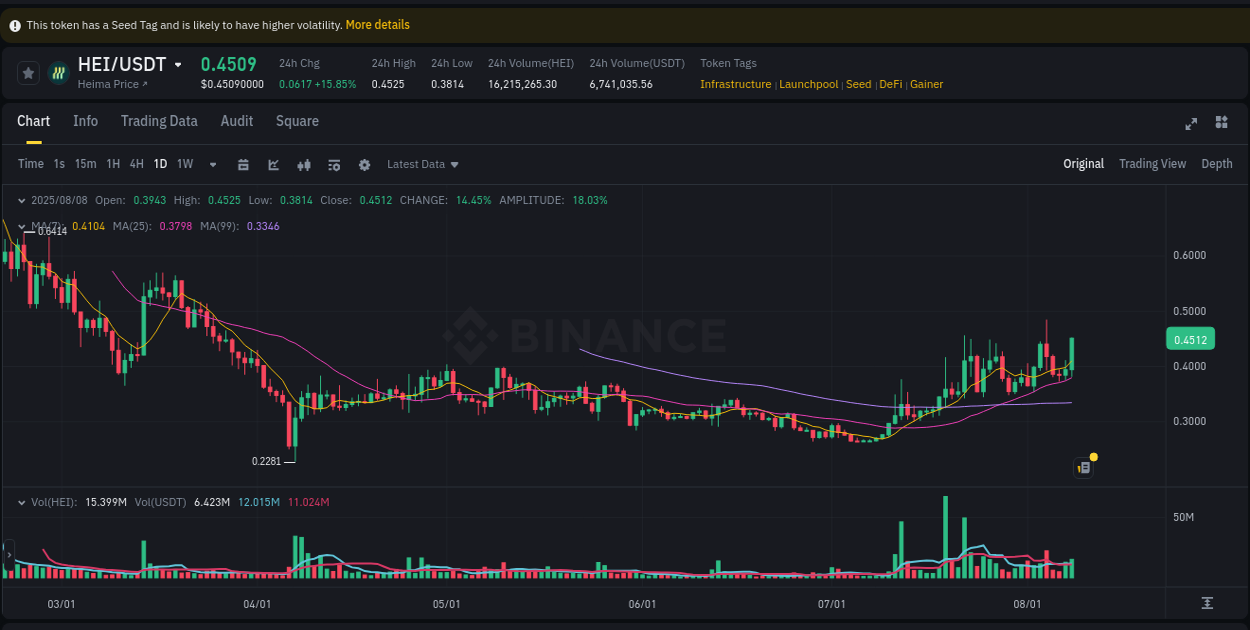Collapse the MA indicator values row
The image size is (1250, 630).
(x=21, y=226)
